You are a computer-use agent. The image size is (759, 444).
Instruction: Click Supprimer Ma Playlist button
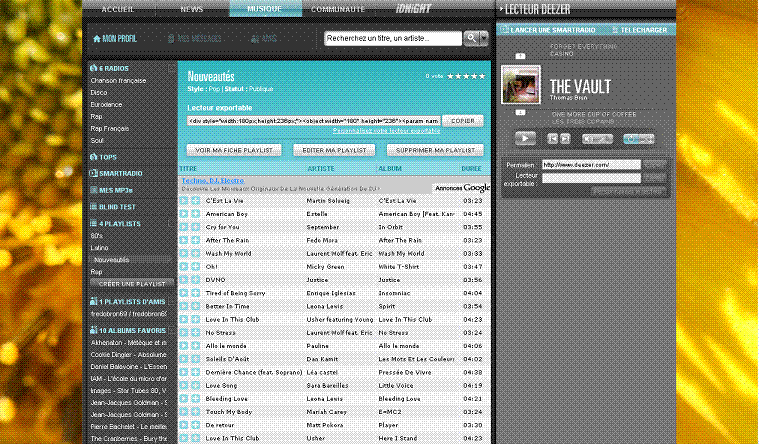pyautogui.click(x=435, y=150)
